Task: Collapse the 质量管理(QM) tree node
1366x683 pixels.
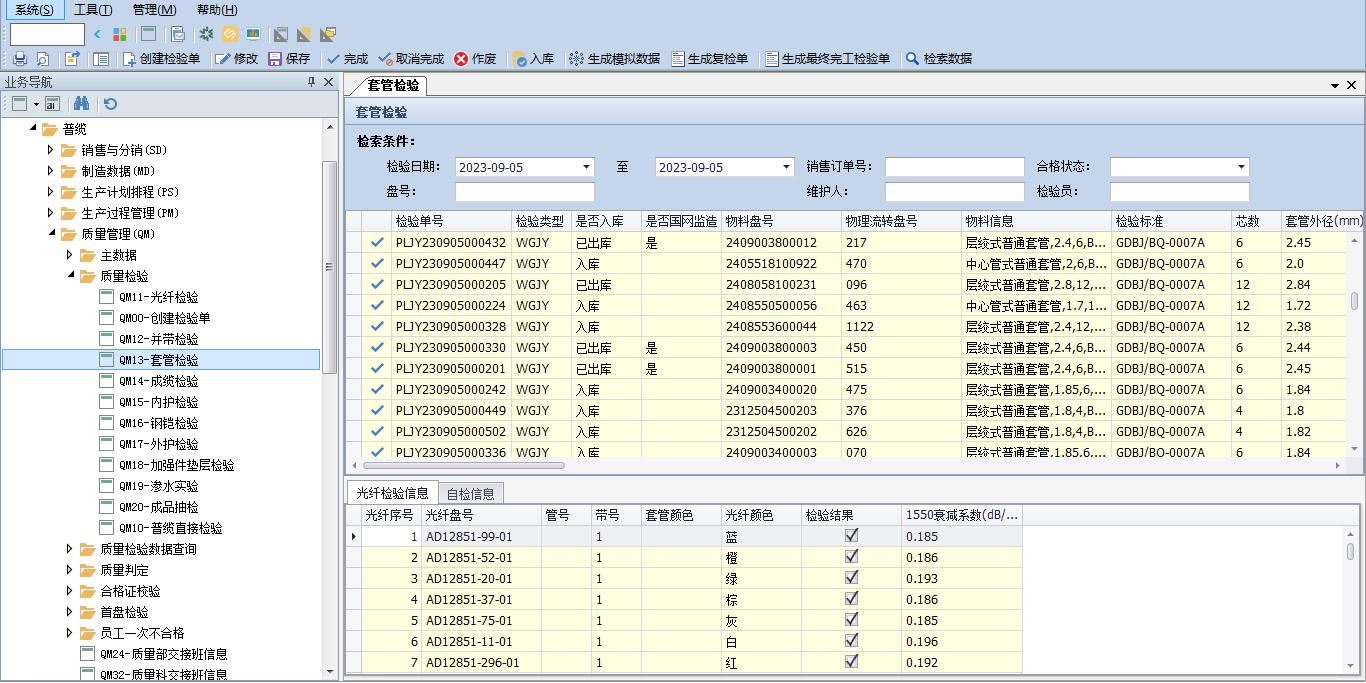Action: coord(51,234)
